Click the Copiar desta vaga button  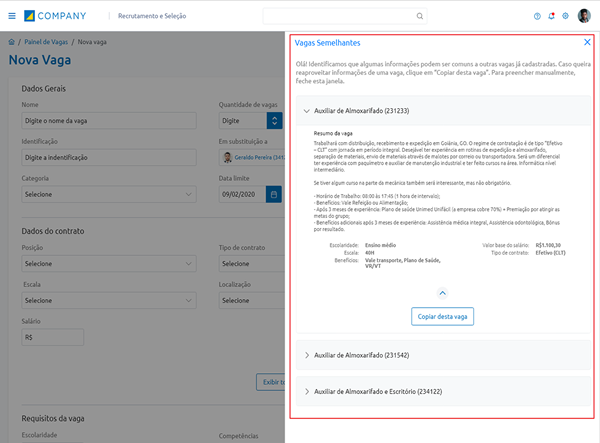442,316
